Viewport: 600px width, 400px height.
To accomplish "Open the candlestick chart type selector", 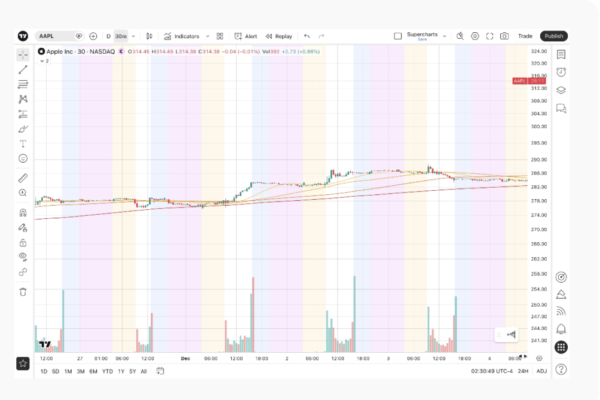I will click(149, 36).
